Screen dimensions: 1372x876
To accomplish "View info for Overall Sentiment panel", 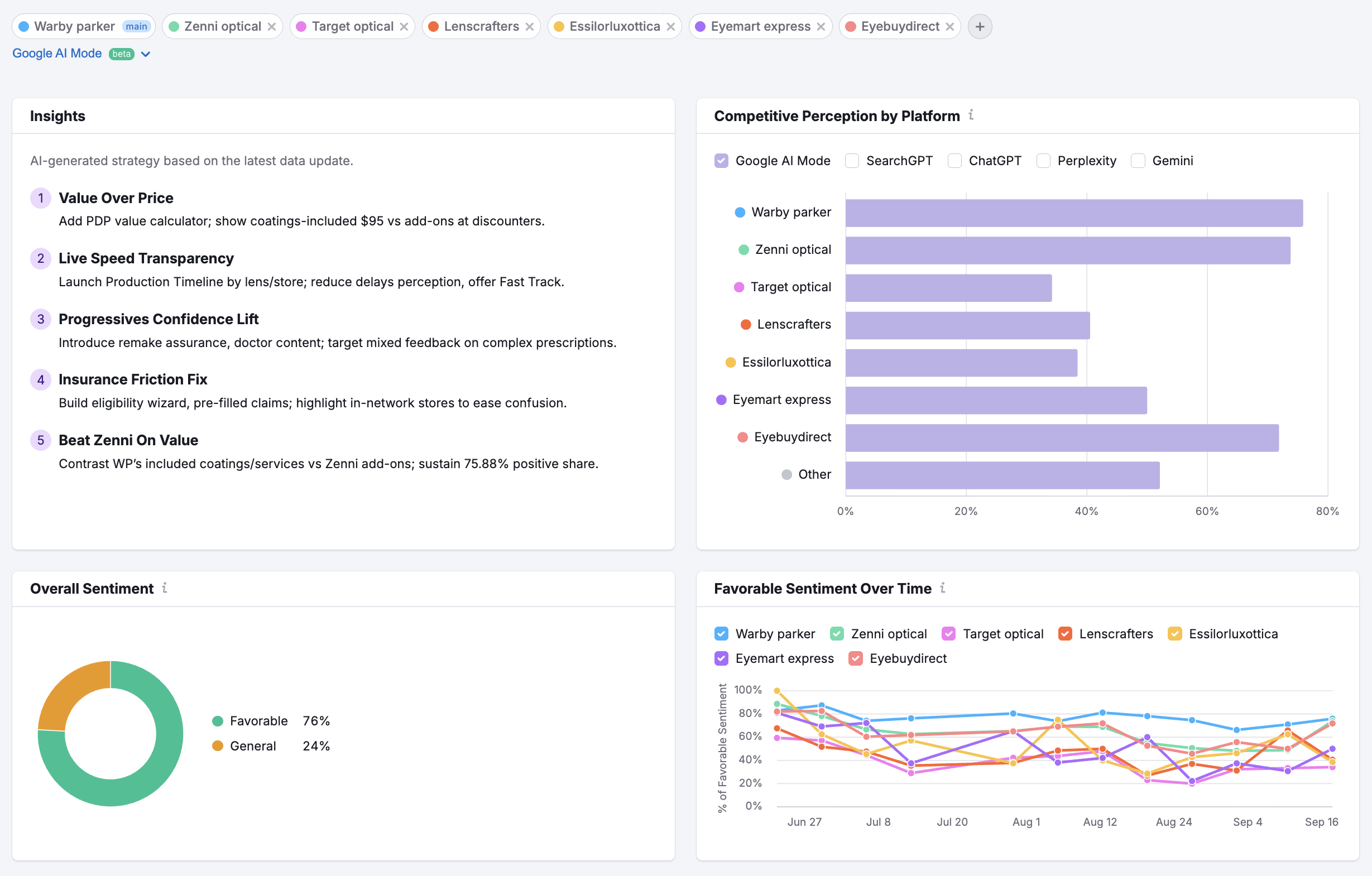I will [x=165, y=588].
